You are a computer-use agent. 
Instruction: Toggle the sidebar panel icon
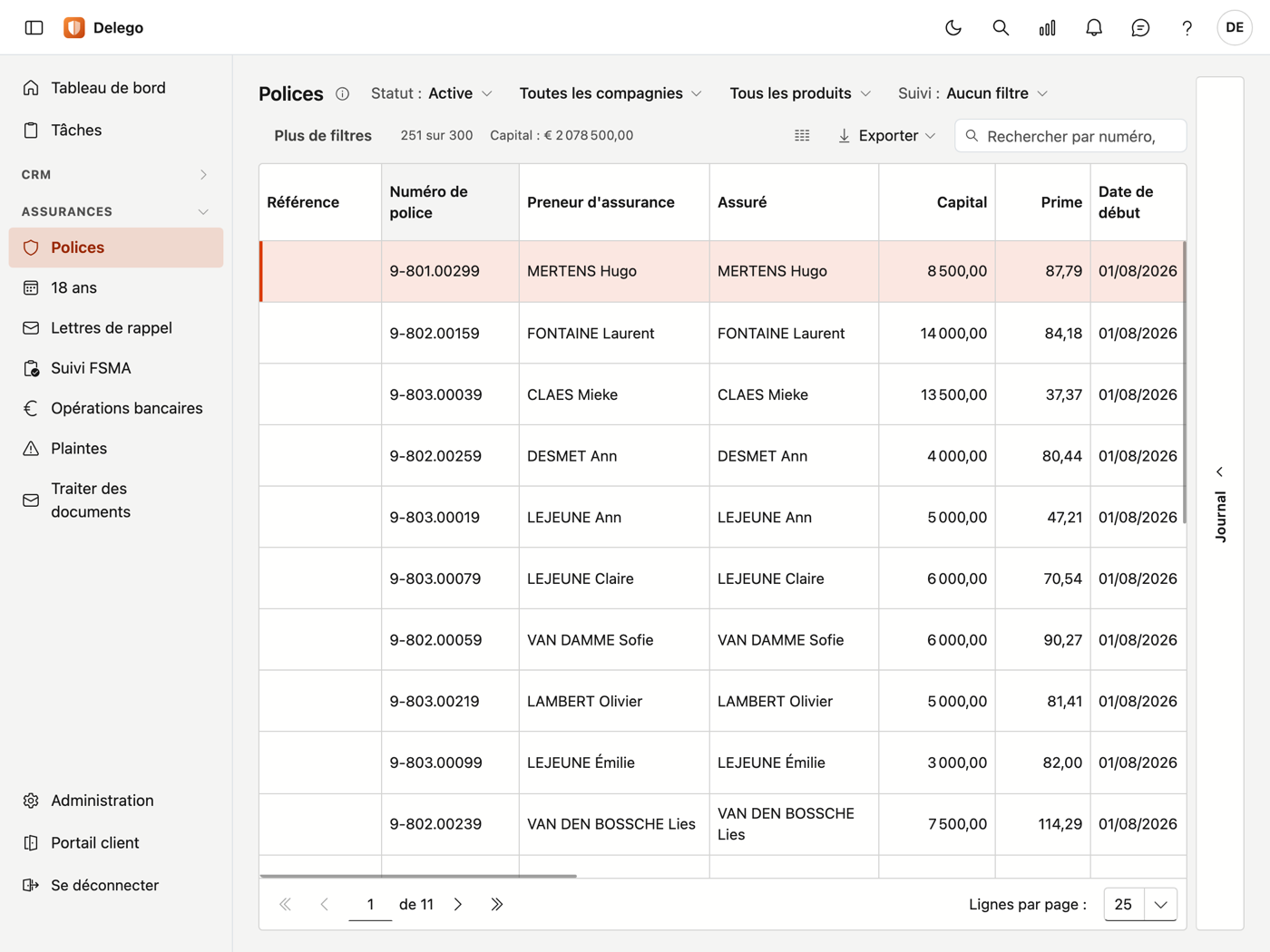tap(34, 28)
